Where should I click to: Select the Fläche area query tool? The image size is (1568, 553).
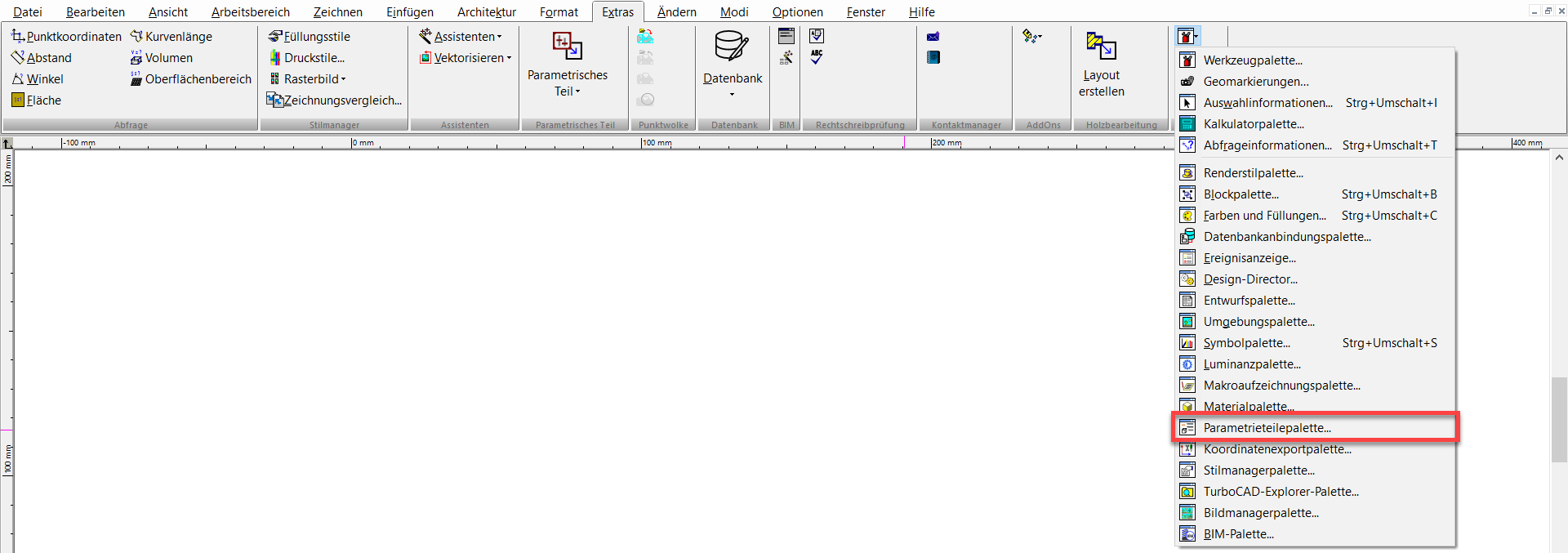click(x=37, y=100)
